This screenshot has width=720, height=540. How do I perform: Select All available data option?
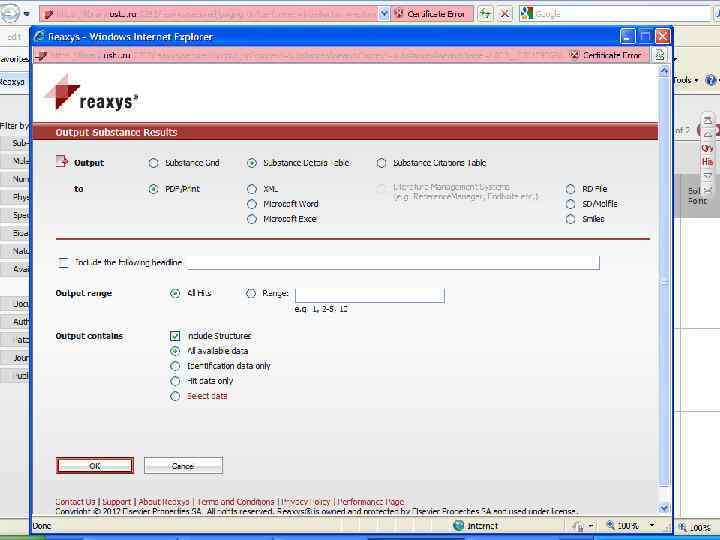(175, 351)
